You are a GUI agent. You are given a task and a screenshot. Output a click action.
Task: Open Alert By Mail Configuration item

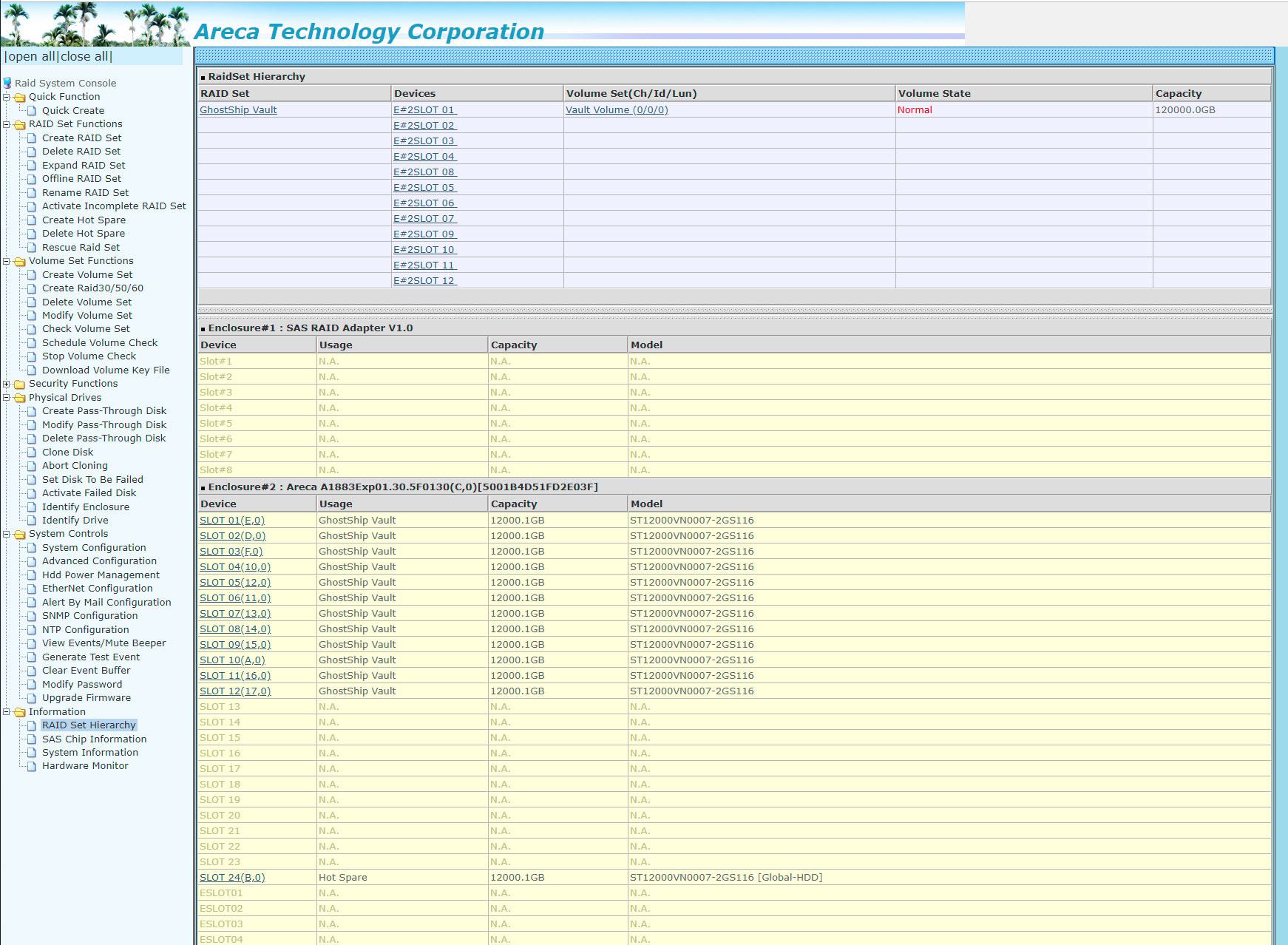[106, 603]
